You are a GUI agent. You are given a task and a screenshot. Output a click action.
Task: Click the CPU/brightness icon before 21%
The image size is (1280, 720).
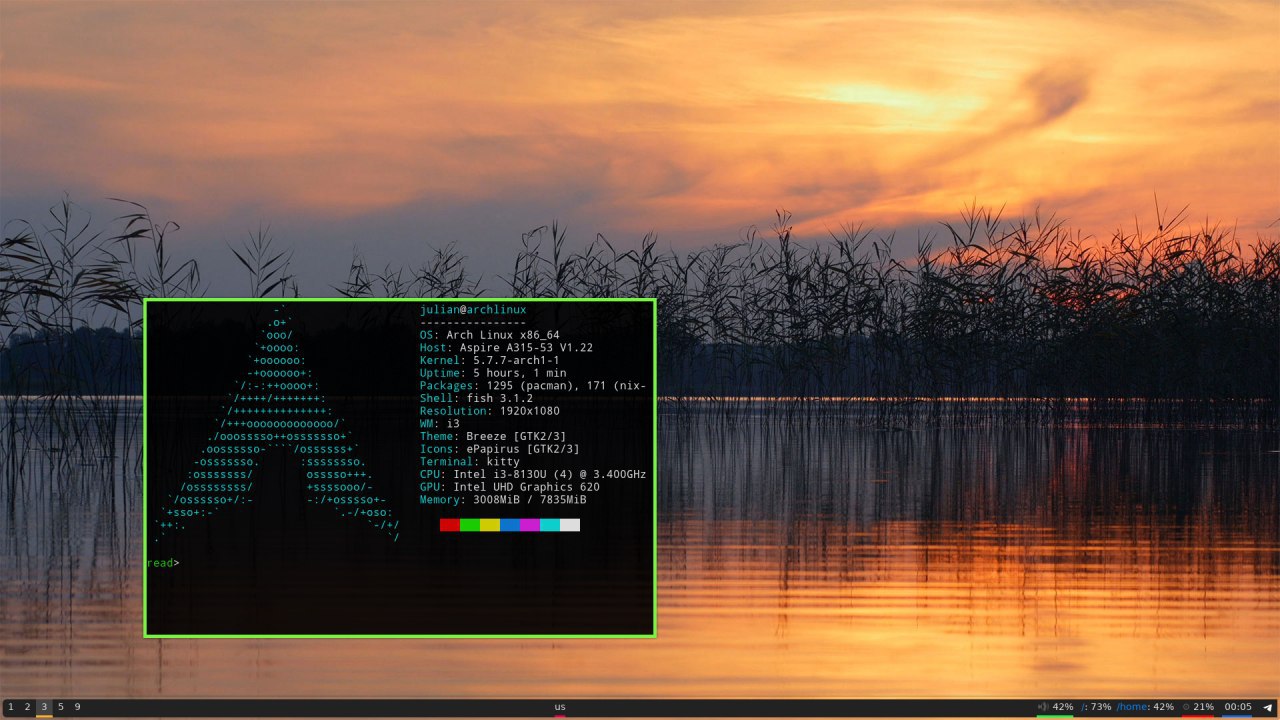1186,707
